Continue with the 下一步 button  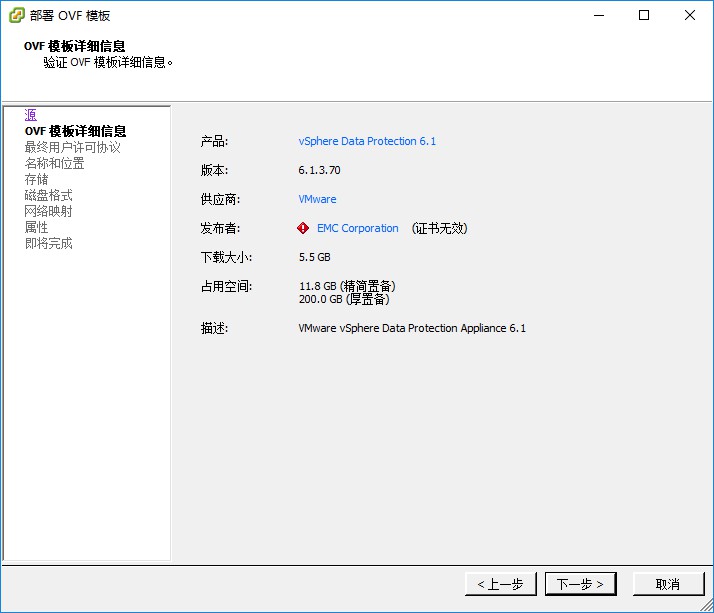tap(581, 584)
